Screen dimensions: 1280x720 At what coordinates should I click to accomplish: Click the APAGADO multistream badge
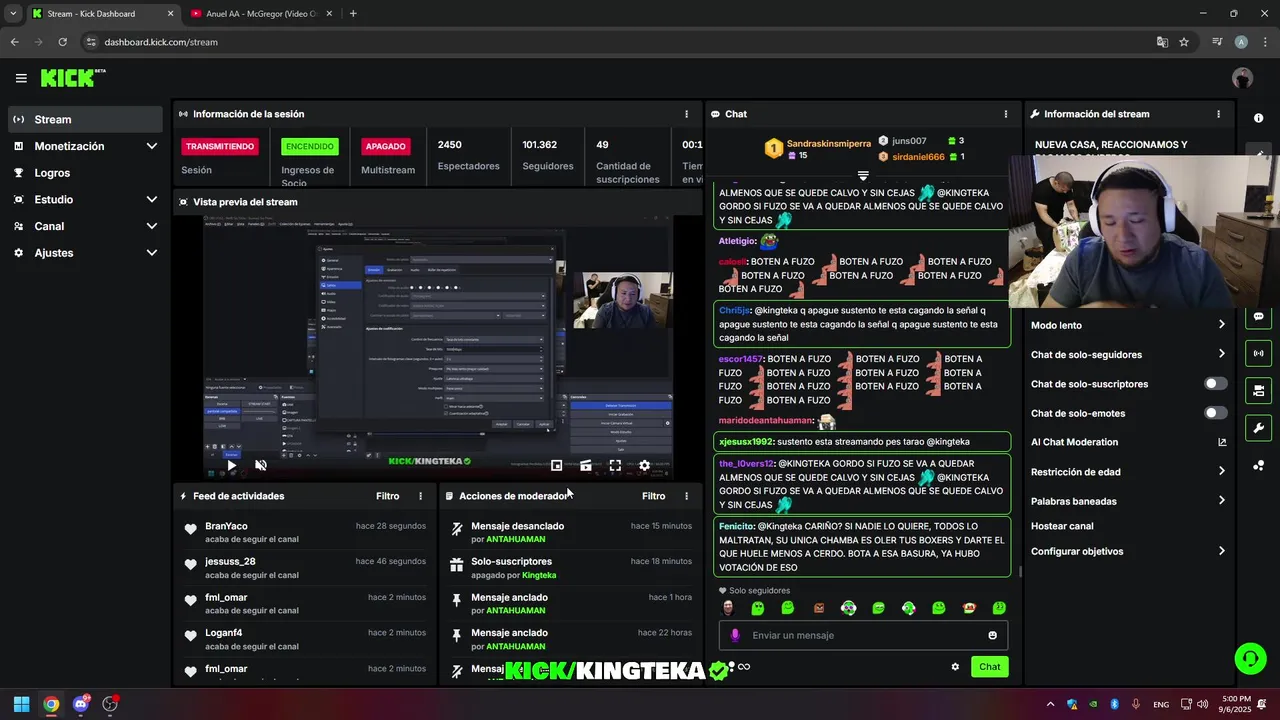pyautogui.click(x=386, y=146)
